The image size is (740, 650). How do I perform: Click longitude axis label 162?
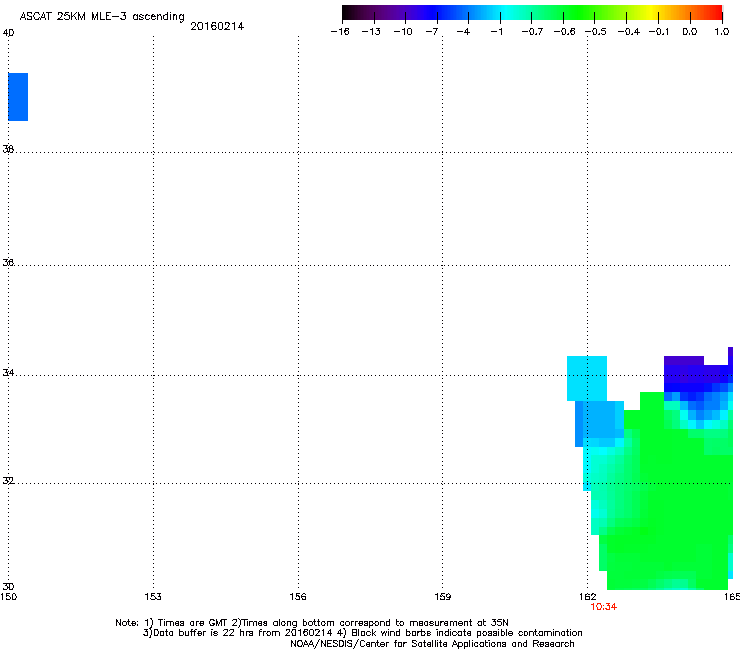588,597
